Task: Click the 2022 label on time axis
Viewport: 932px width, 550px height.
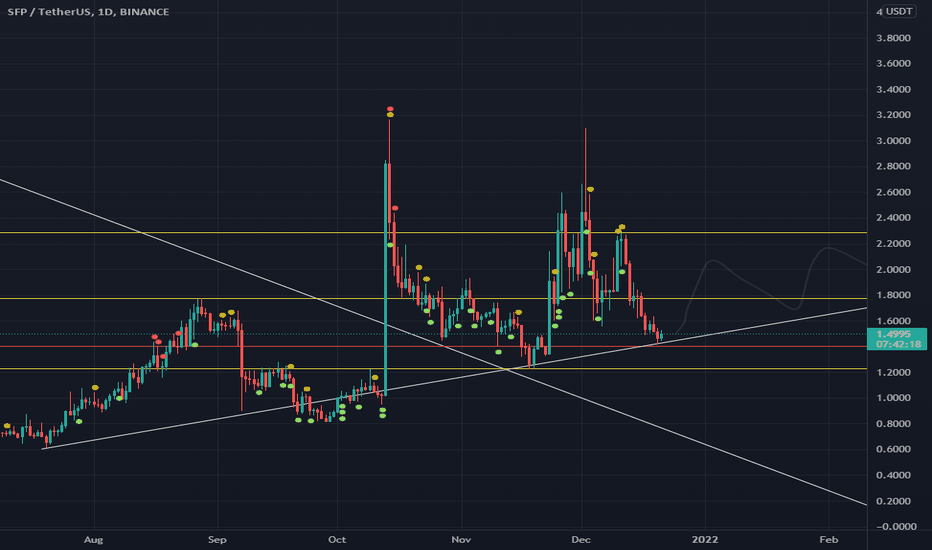Action: (x=705, y=540)
